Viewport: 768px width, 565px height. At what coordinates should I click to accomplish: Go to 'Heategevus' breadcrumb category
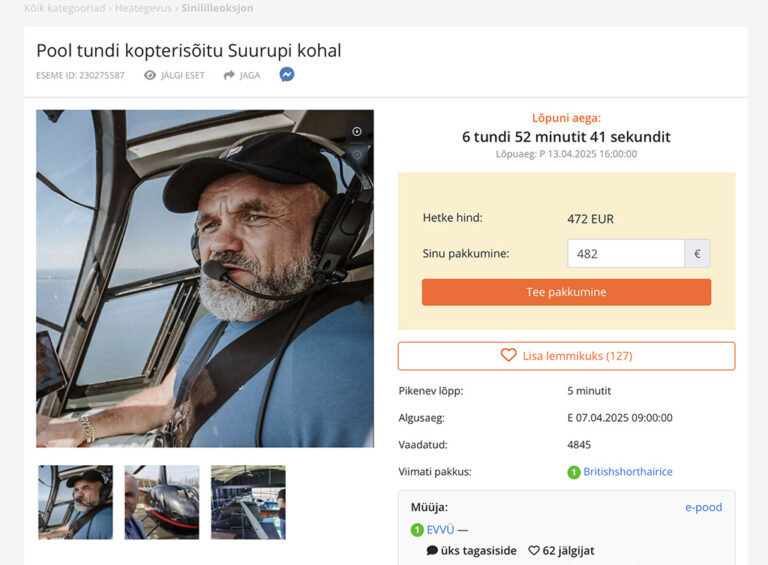(x=143, y=8)
